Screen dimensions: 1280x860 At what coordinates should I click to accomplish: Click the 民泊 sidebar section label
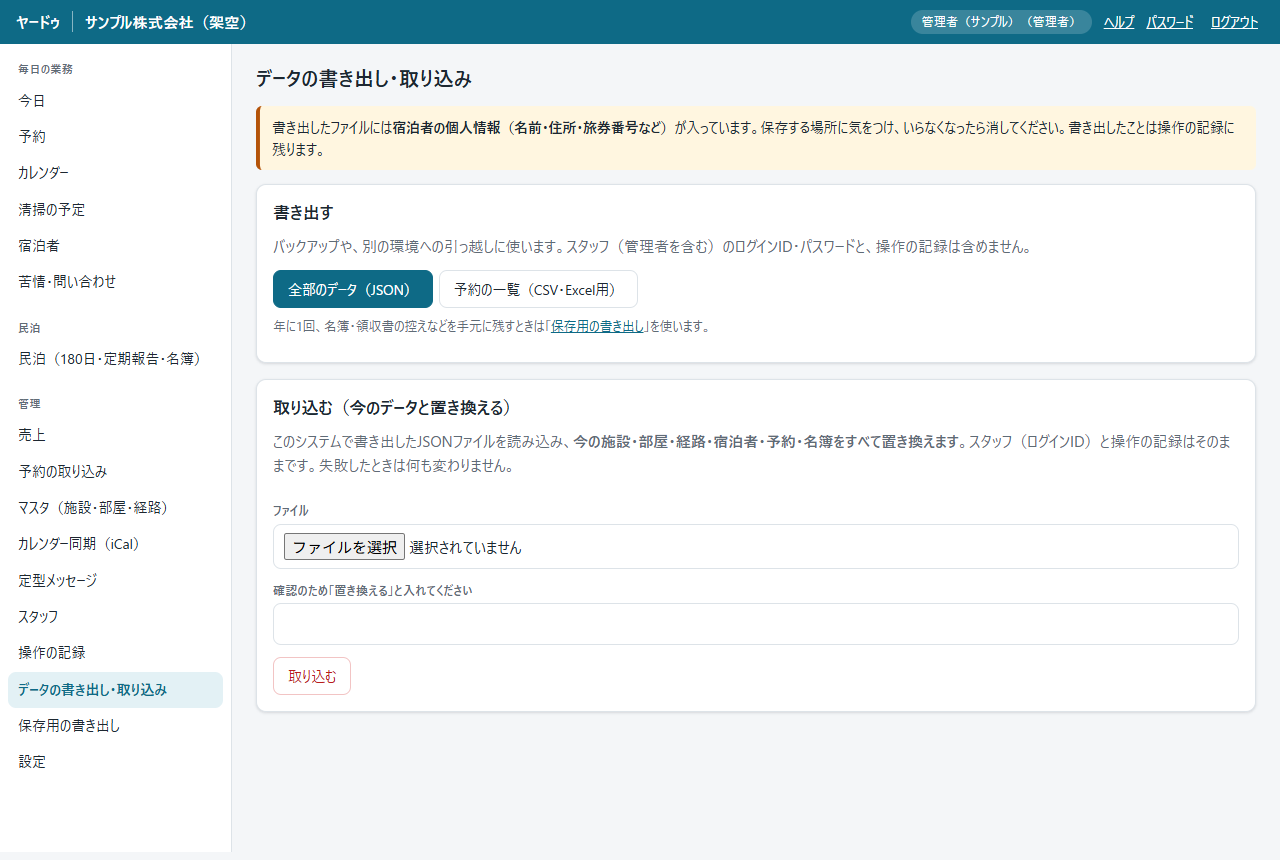pos(29,327)
